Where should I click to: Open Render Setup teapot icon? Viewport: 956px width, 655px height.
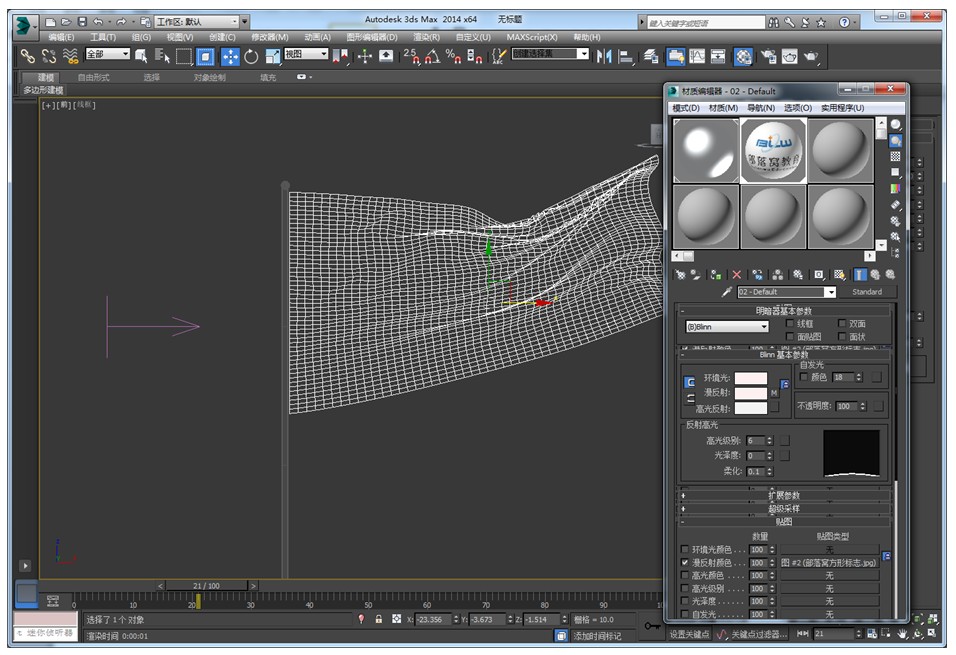pos(768,57)
